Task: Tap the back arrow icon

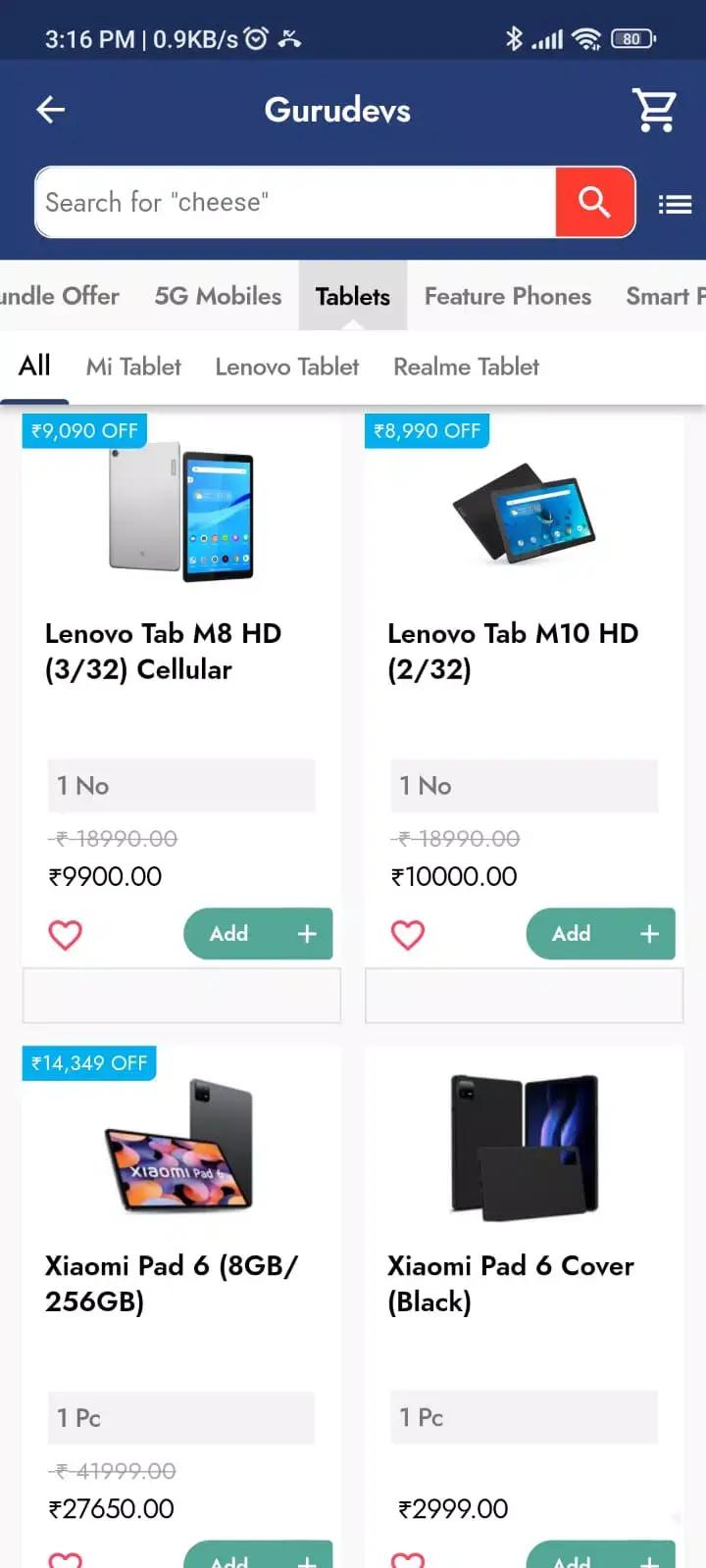Action: point(51,110)
